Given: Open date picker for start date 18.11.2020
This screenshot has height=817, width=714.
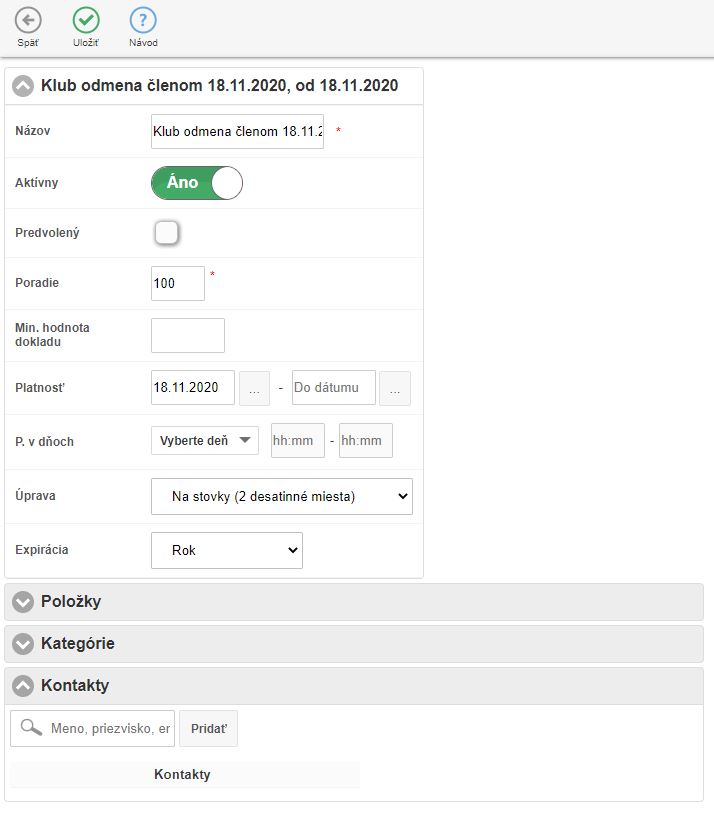Looking at the screenshot, I should pyautogui.click(x=255, y=388).
